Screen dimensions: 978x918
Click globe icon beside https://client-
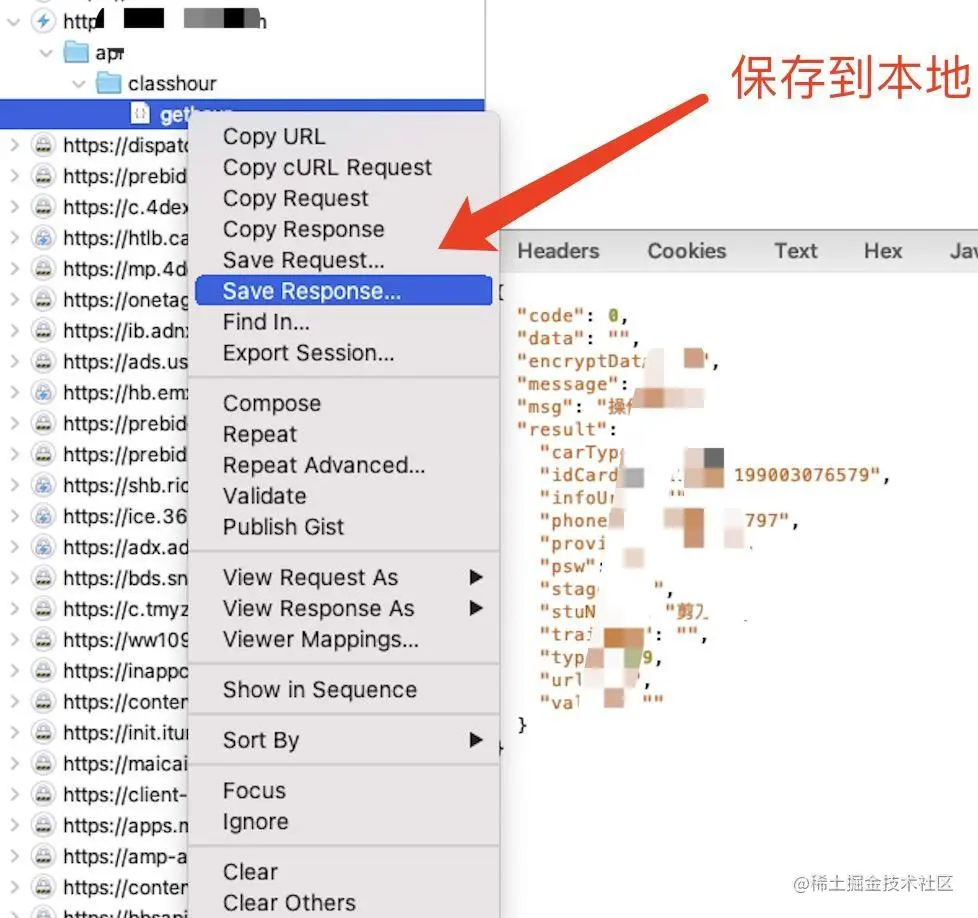coord(43,795)
